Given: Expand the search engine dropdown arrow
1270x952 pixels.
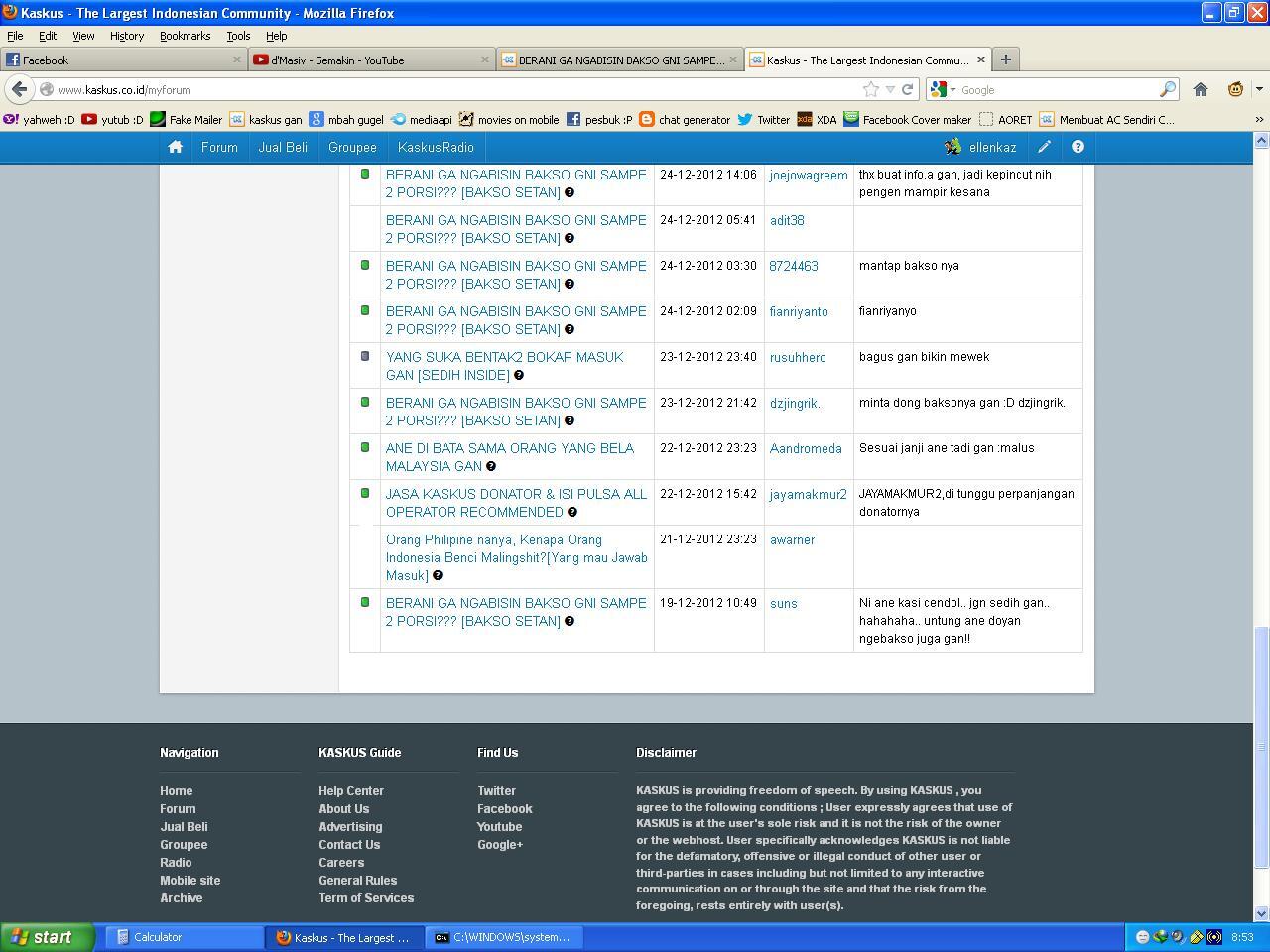Looking at the screenshot, I should pyautogui.click(x=952, y=90).
